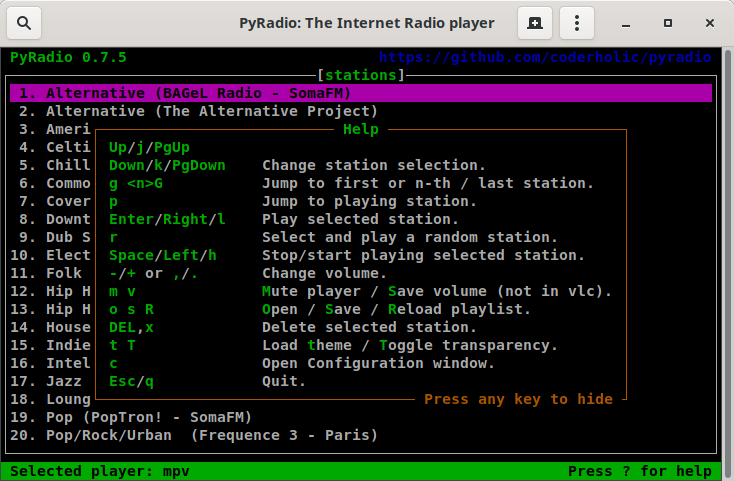
Task: Click station row 17 Jazz
Action: click(x=46, y=381)
